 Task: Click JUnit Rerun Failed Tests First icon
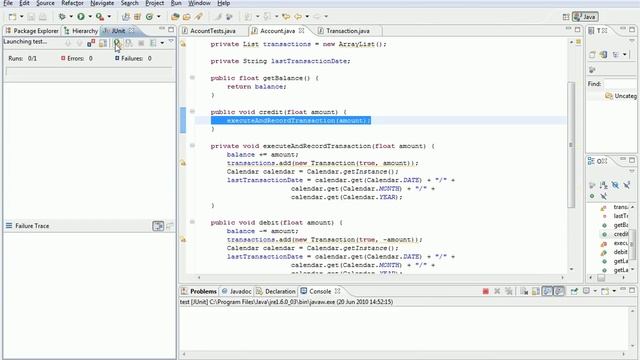pyautogui.click(x=129, y=43)
